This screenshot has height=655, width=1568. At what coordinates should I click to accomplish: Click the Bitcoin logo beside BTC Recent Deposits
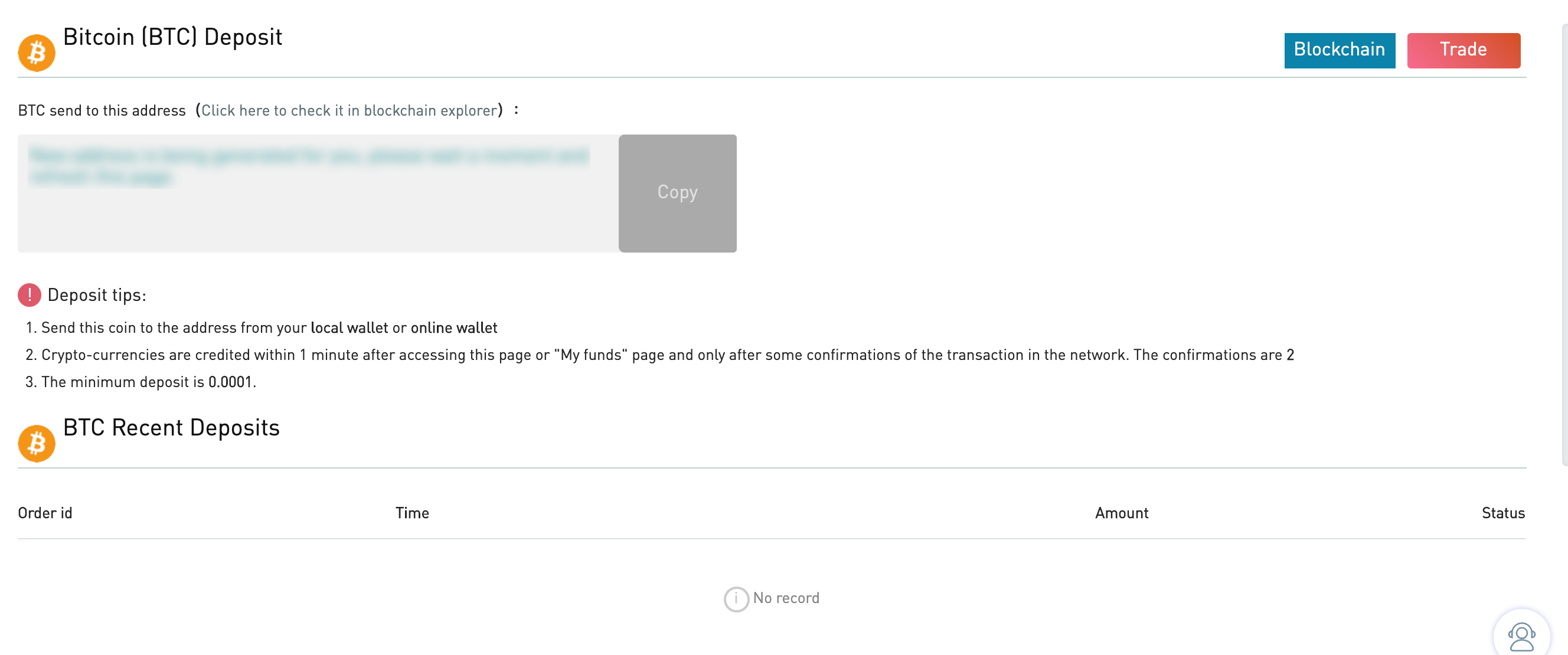click(37, 443)
